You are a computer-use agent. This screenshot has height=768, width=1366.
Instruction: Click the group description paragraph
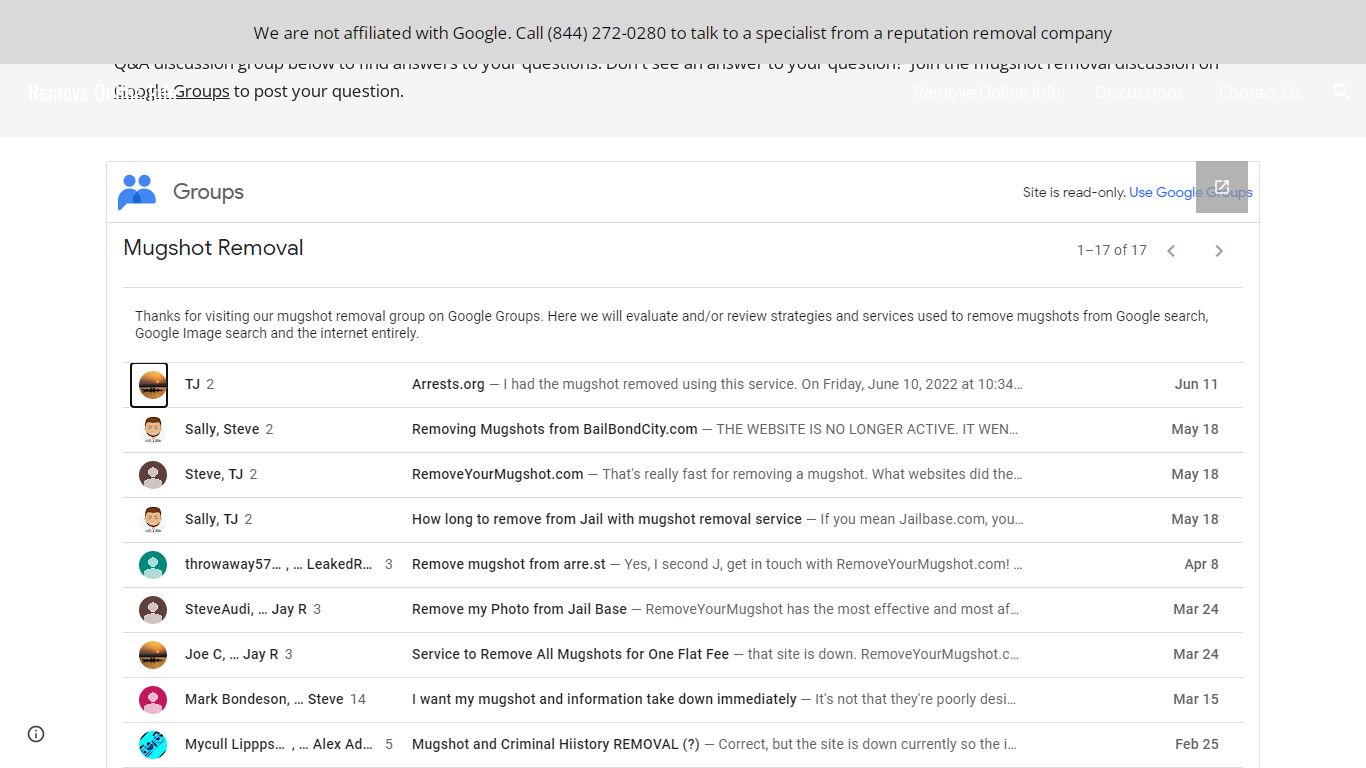coord(671,325)
